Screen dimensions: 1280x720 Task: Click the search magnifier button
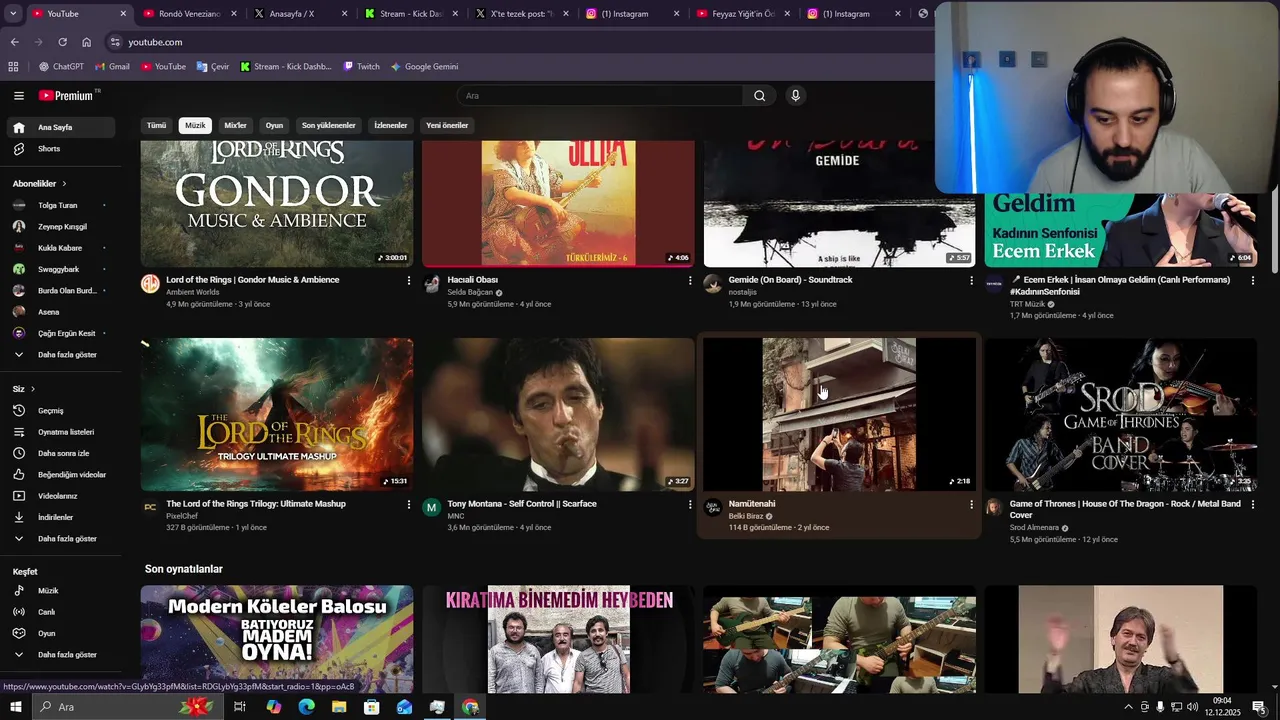pos(759,96)
